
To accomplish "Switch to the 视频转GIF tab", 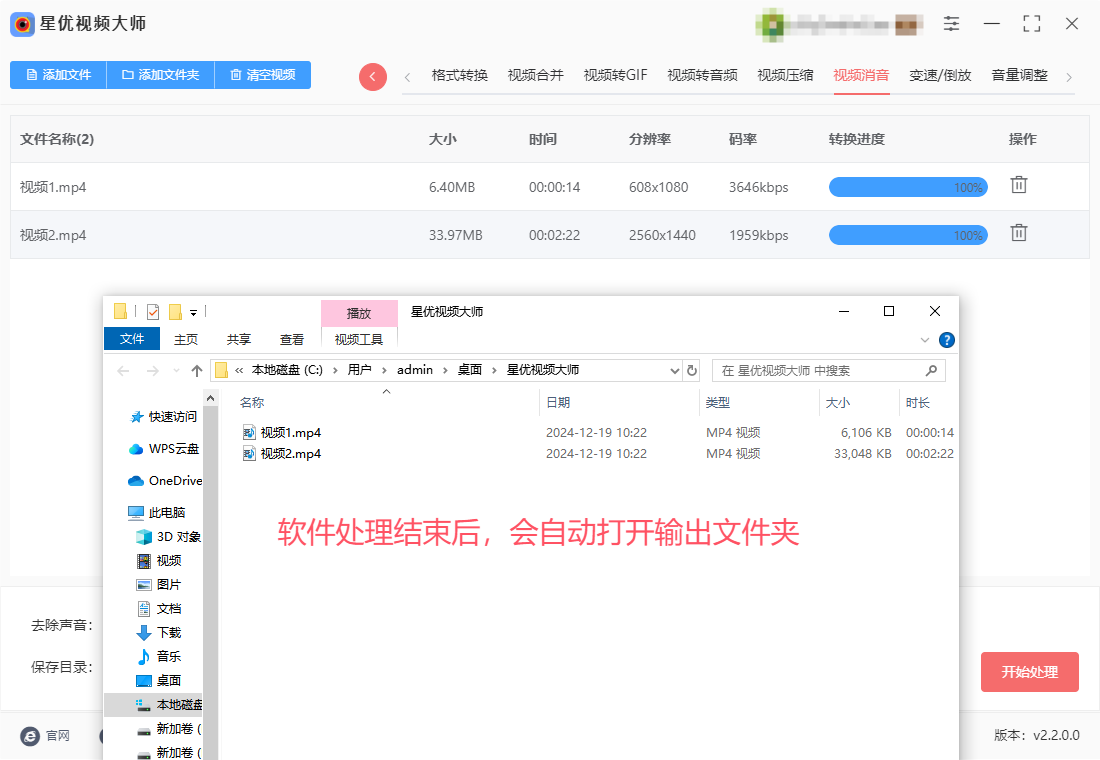I will click(616, 75).
